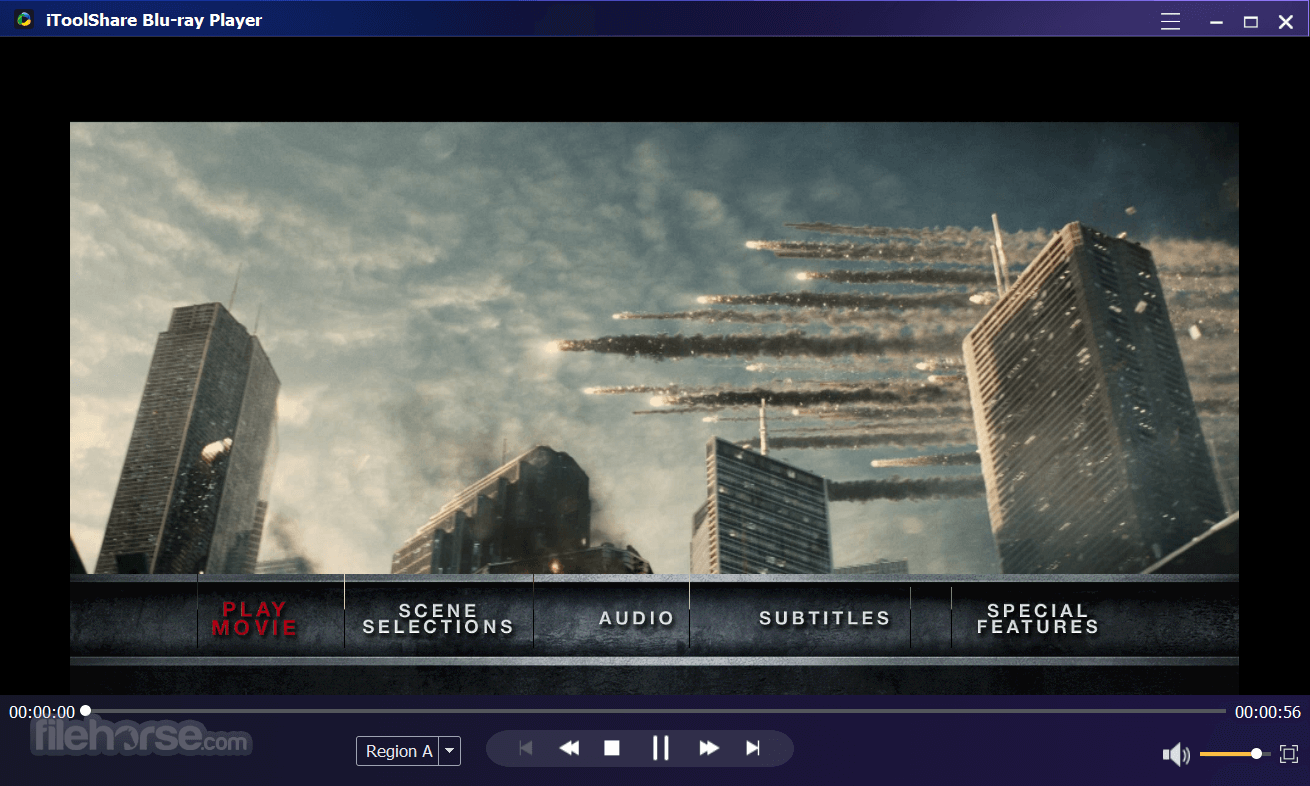The height and width of the screenshot is (786, 1310).
Task: Click the iToolShare Blu-ray Player title text
Action: (x=154, y=20)
